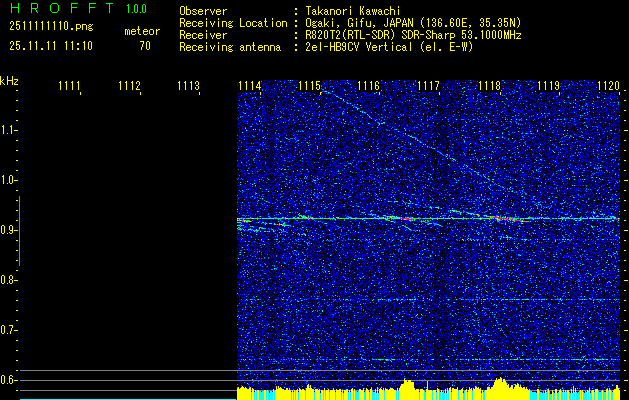Select the 0.6 frequency axis label
This screenshot has height=400, width=629.
(x=9, y=380)
